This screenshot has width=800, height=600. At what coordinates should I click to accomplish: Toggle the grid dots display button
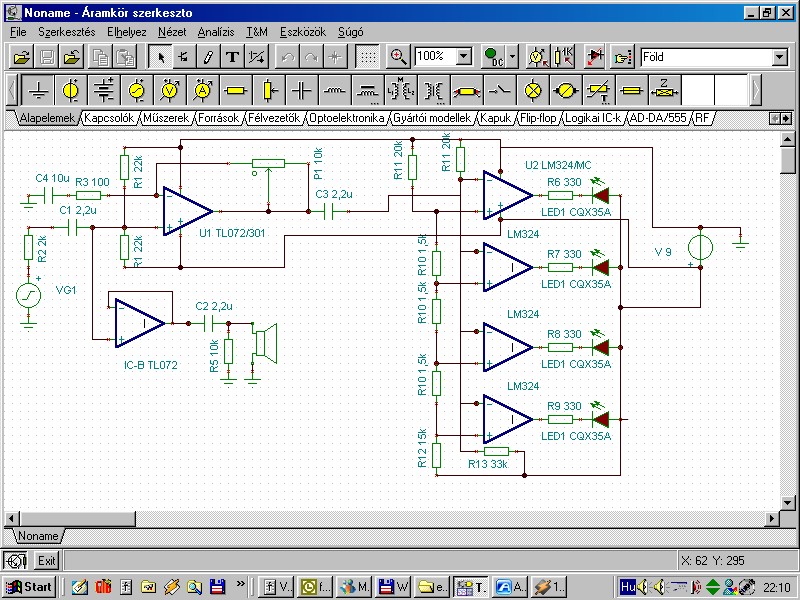tap(368, 57)
